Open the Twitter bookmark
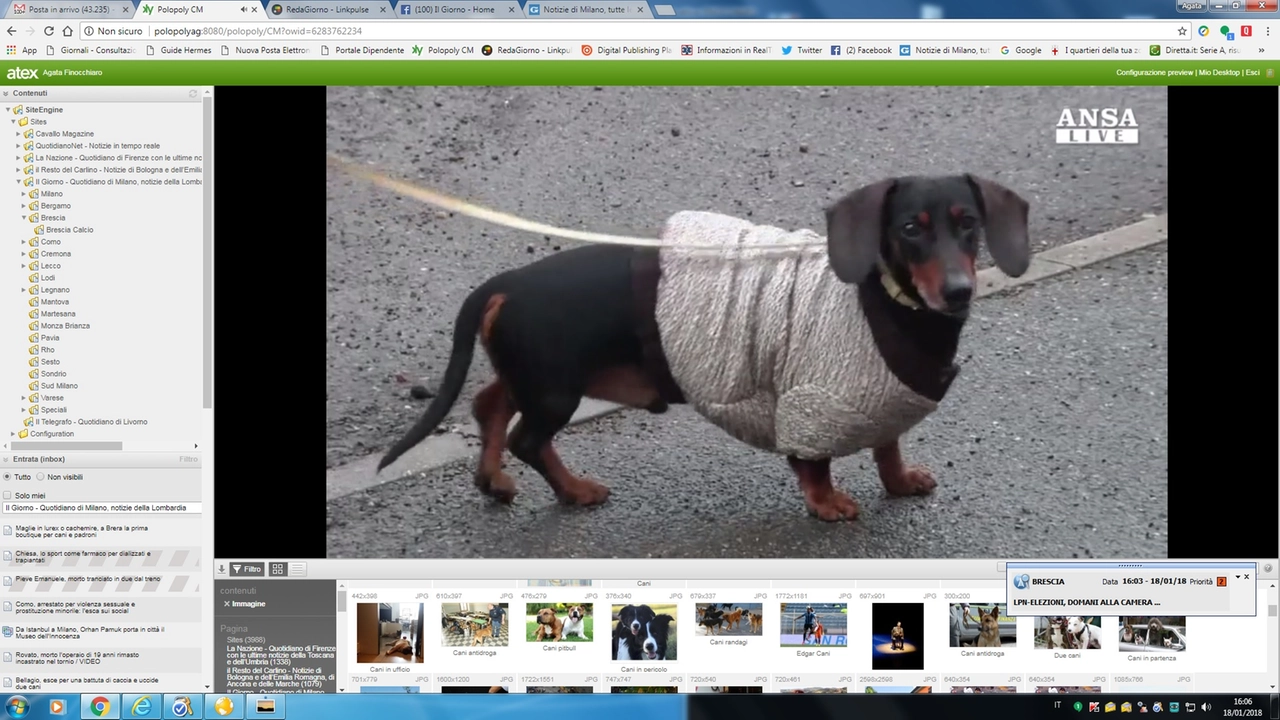1280x720 pixels. (802, 50)
